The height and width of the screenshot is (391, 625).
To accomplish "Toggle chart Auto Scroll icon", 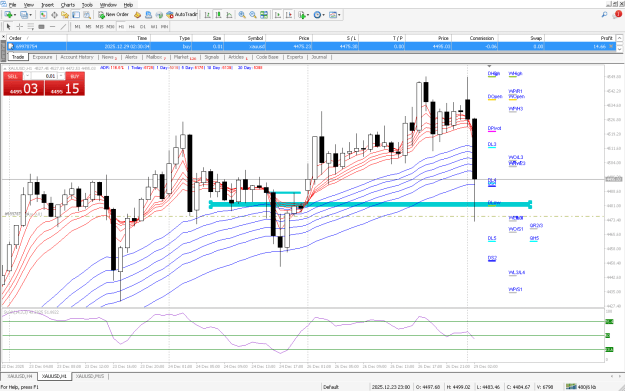I will (x=278, y=15).
